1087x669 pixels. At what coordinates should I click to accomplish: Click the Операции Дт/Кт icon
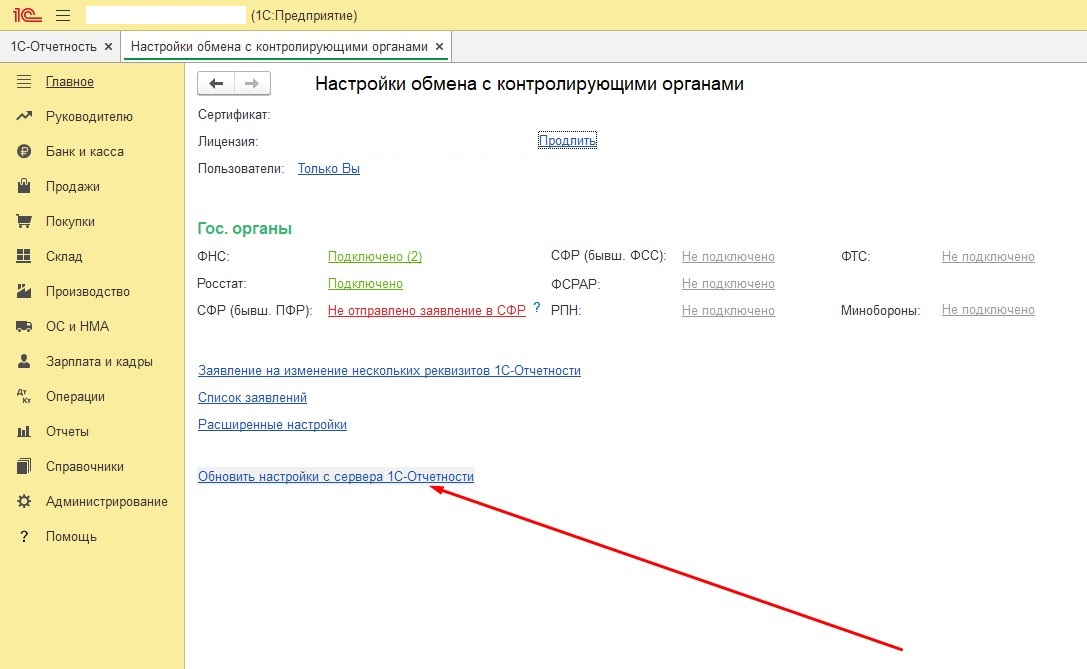[24, 396]
